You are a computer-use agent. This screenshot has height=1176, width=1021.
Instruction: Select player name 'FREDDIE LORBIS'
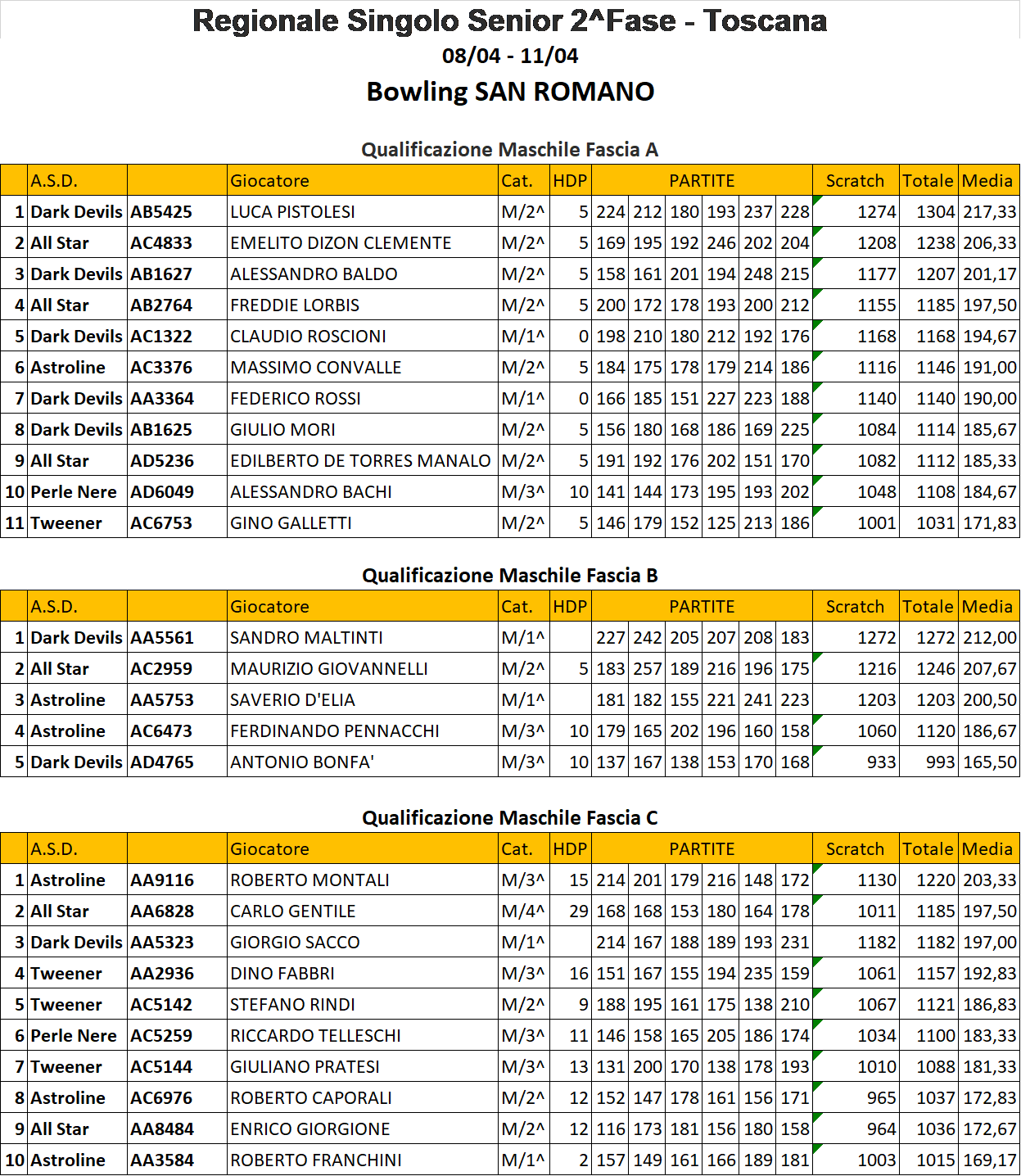point(295,305)
